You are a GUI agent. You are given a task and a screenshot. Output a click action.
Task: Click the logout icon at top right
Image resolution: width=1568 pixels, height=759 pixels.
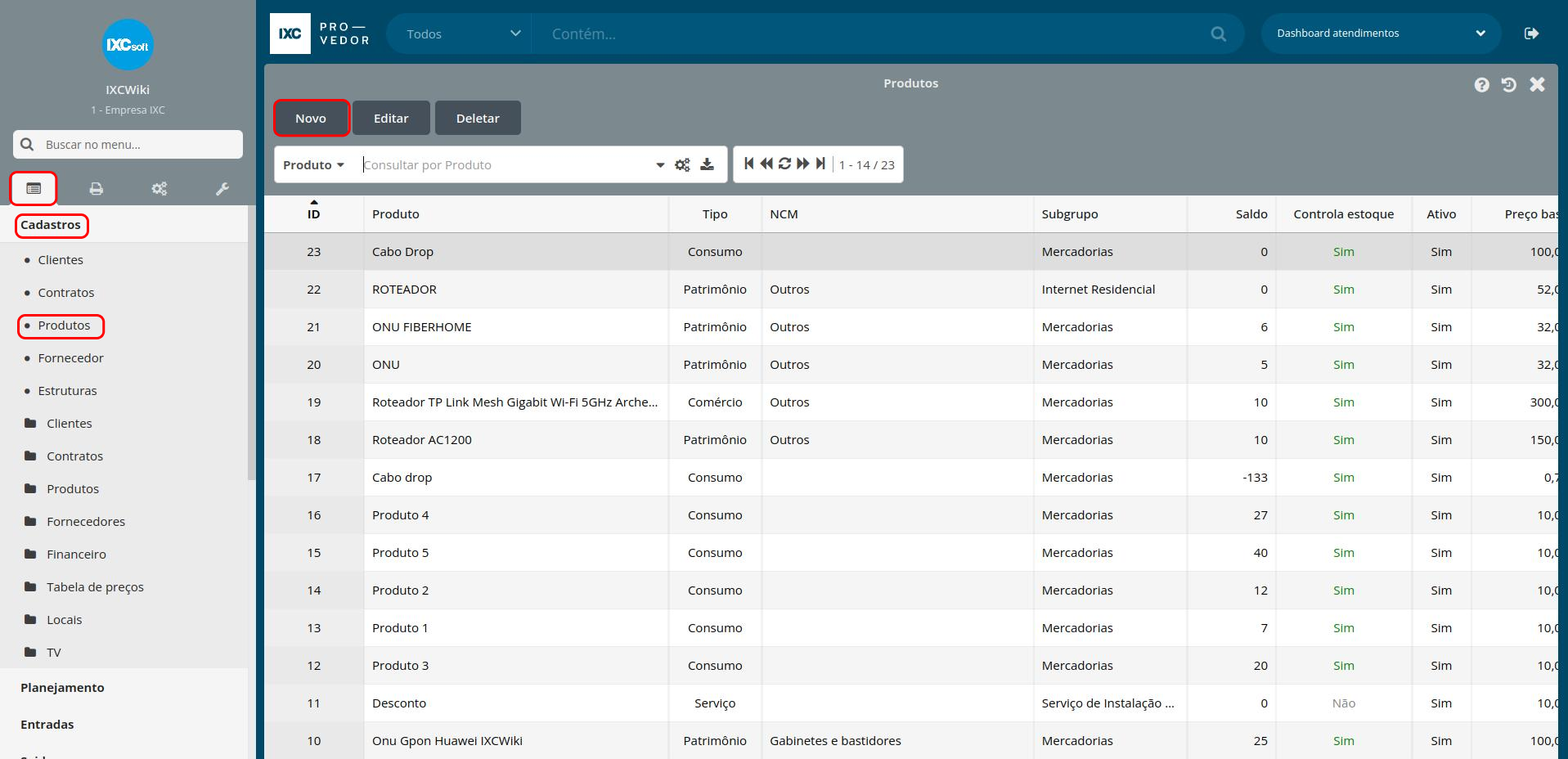1532,34
